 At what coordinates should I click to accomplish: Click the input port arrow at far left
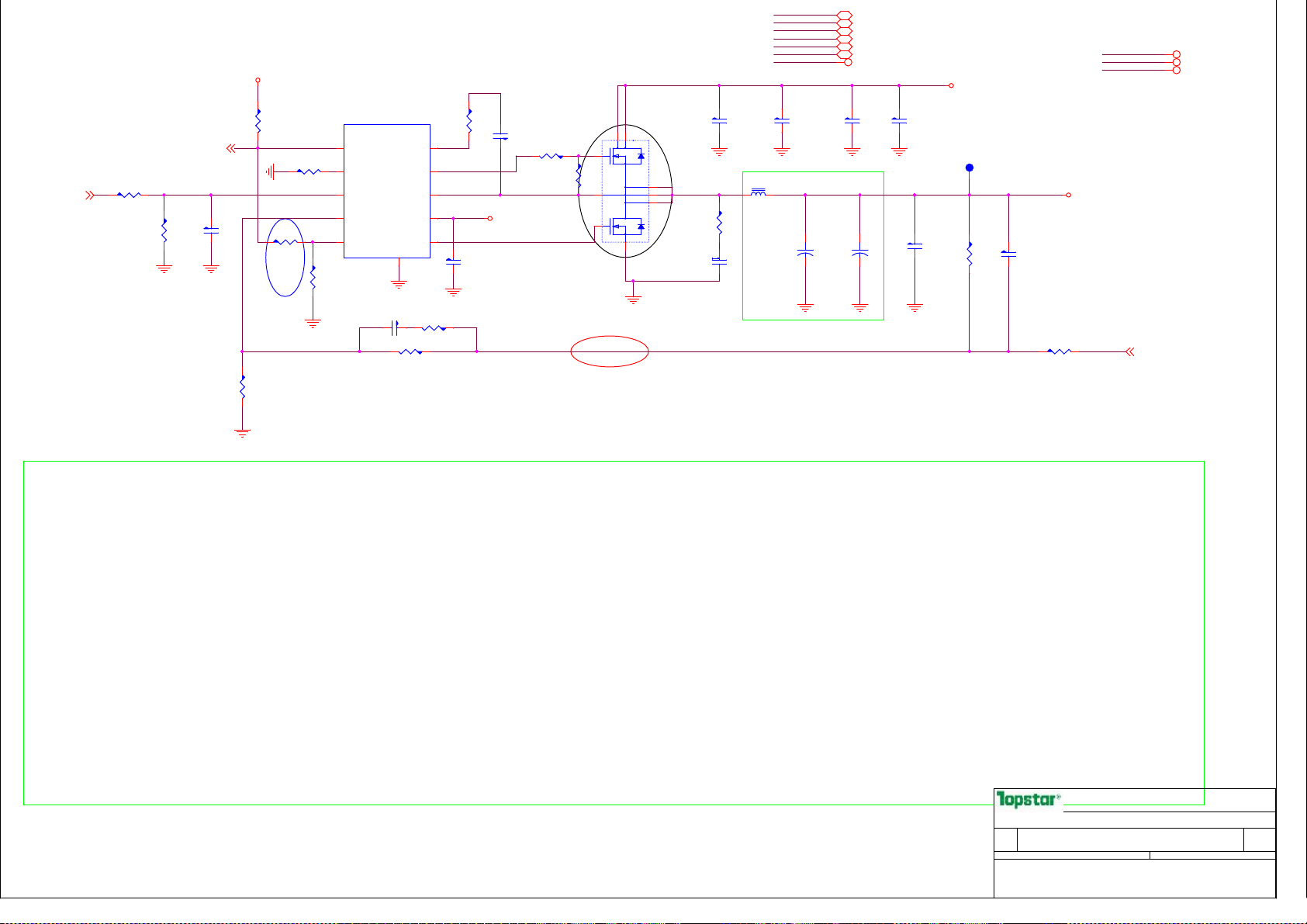90,196
